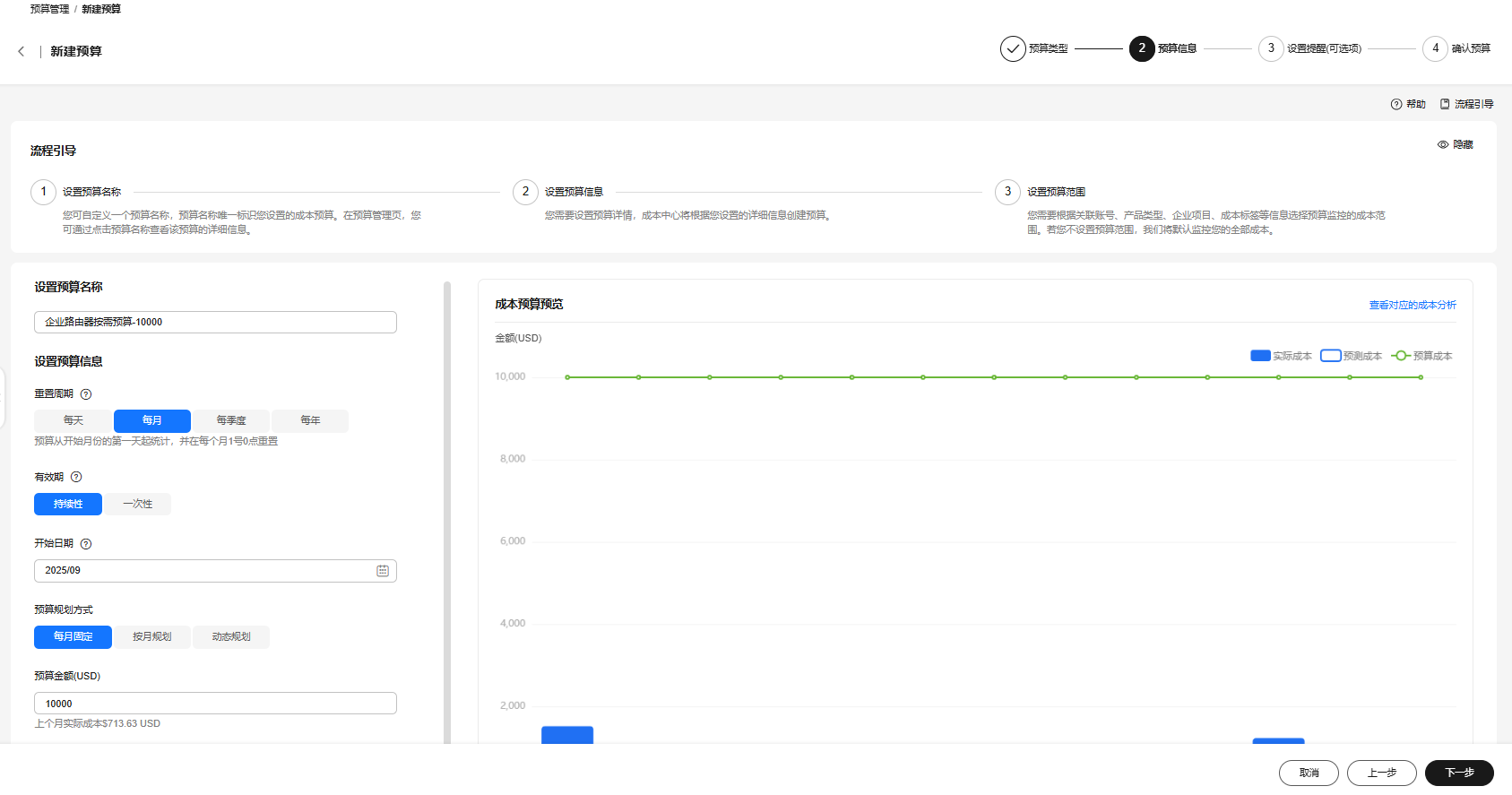Open the calendar icon in start date field
Viewport: 1512px width, 795px height.
pyautogui.click(x=383, y=571)
